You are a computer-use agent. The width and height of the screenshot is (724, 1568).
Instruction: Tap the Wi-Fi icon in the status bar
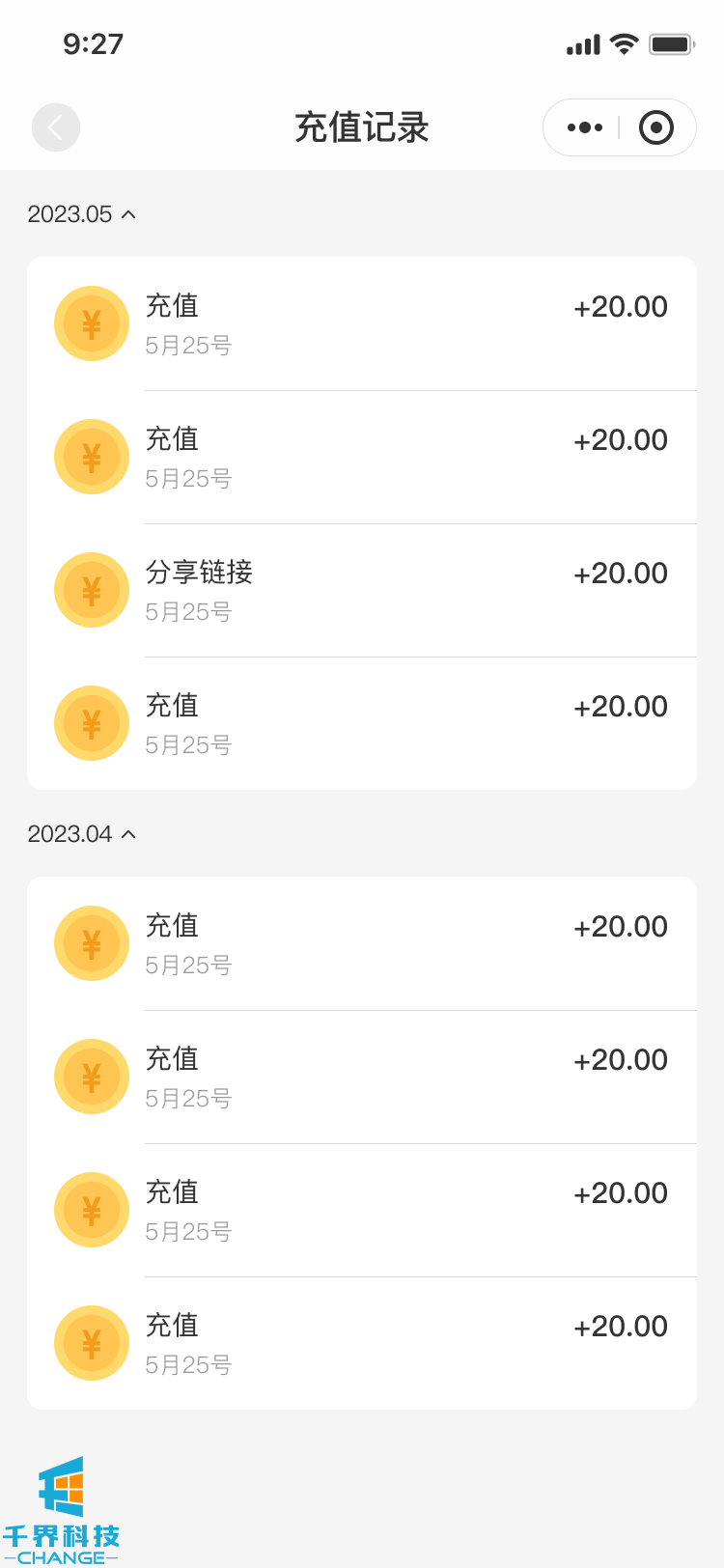coord(625,44)
